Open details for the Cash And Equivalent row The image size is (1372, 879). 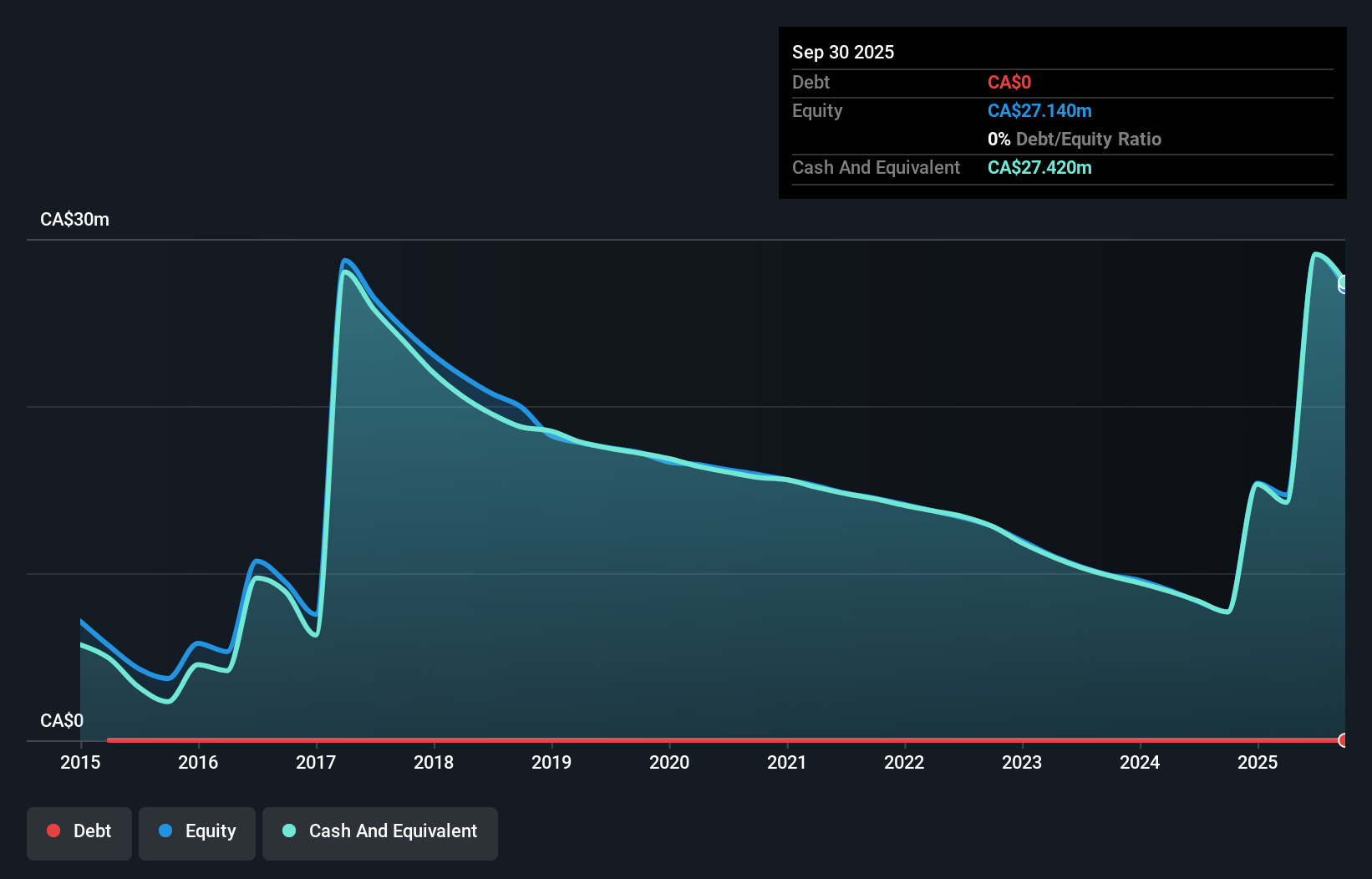point(876,167)
